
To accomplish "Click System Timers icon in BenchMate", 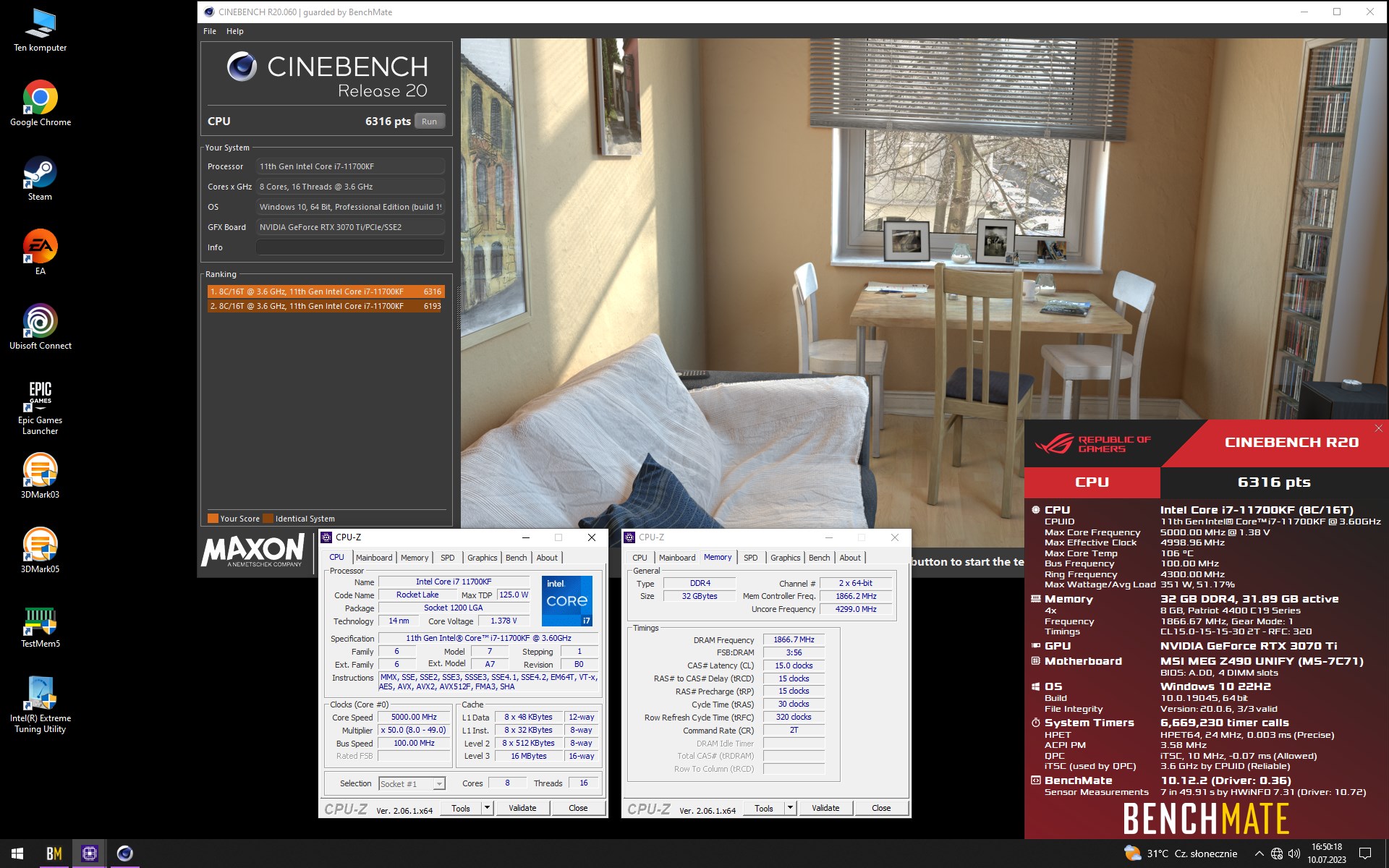I will tap(1035, 723).
